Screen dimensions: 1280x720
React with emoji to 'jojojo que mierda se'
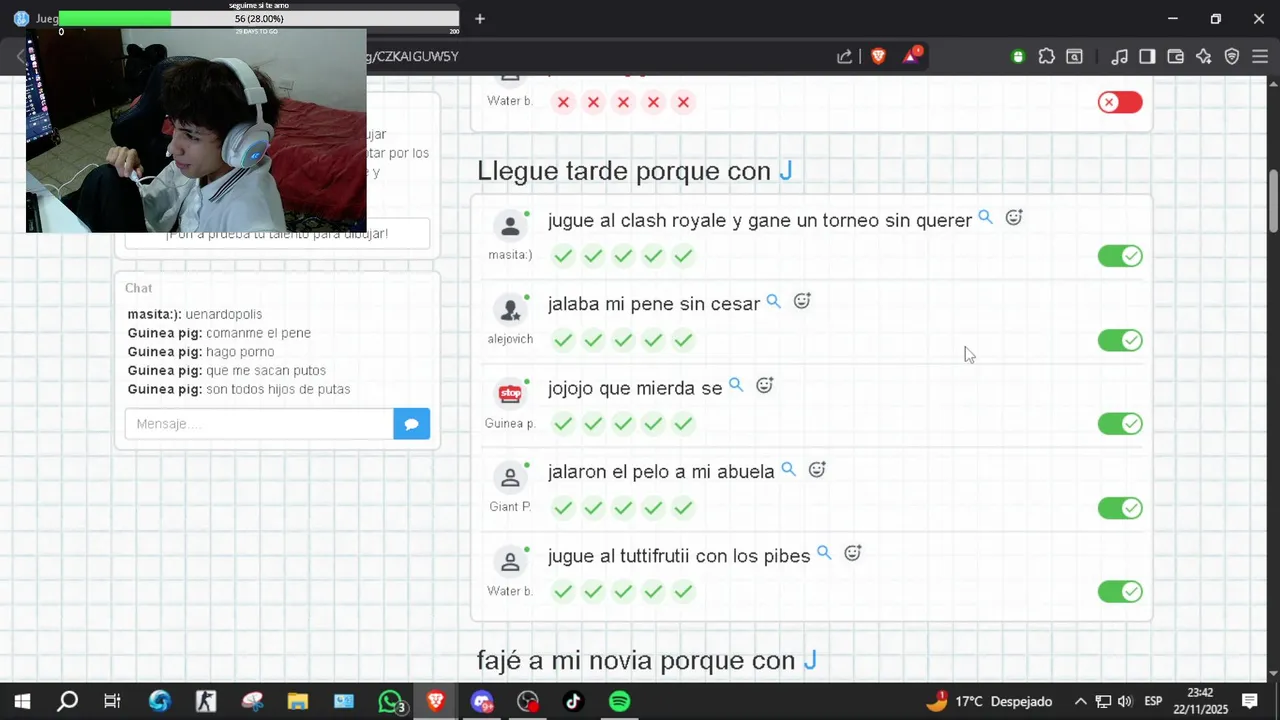pyautogui.click(x=764, y=385)
